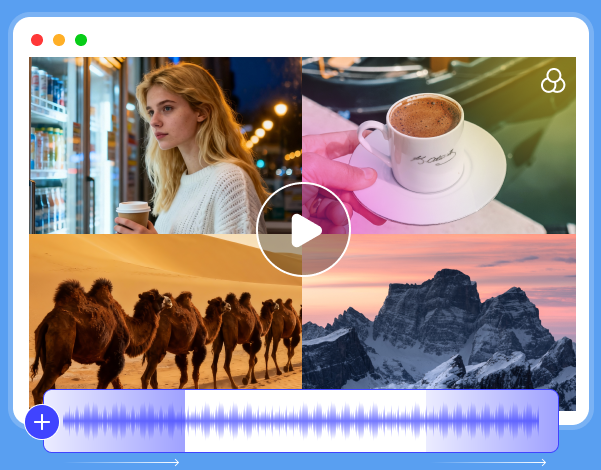Open the color filter overlapping circles icon
The image size is (601, 470).
pyautogui.click(x=553, y=81)
